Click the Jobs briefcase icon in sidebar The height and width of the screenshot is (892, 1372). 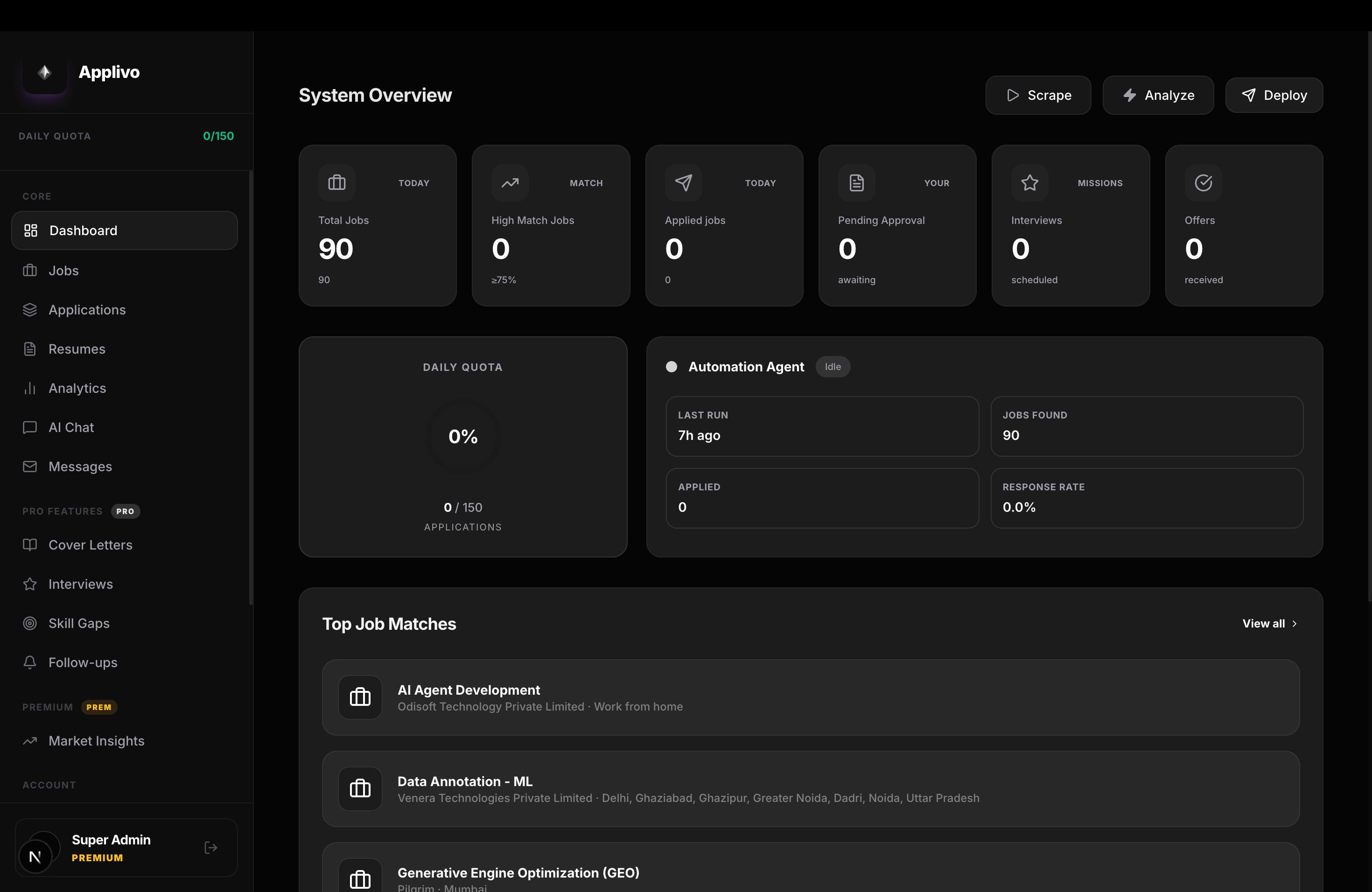(30, 270)
